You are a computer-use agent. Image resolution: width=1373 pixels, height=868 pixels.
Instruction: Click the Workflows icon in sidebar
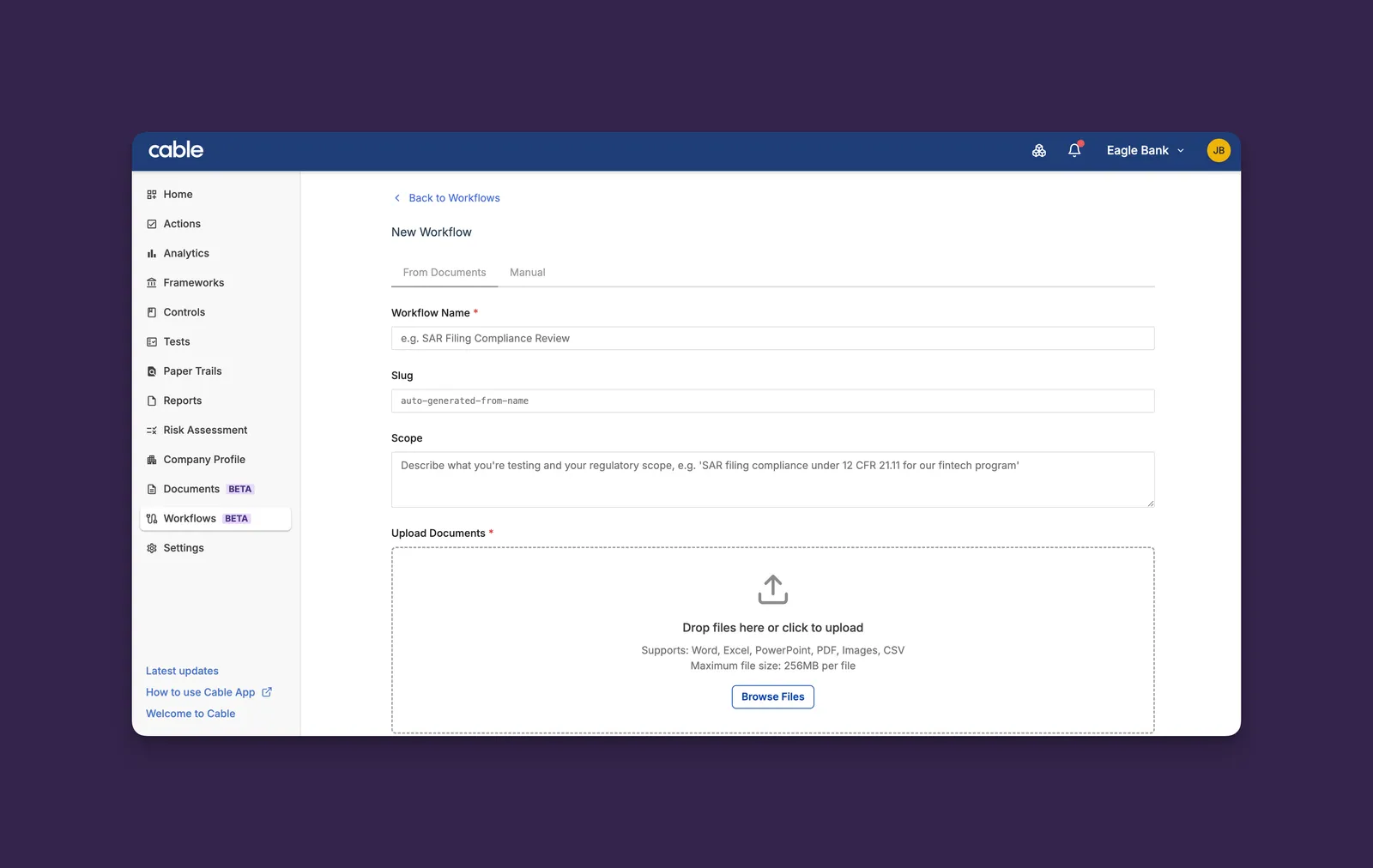[152, 519]
